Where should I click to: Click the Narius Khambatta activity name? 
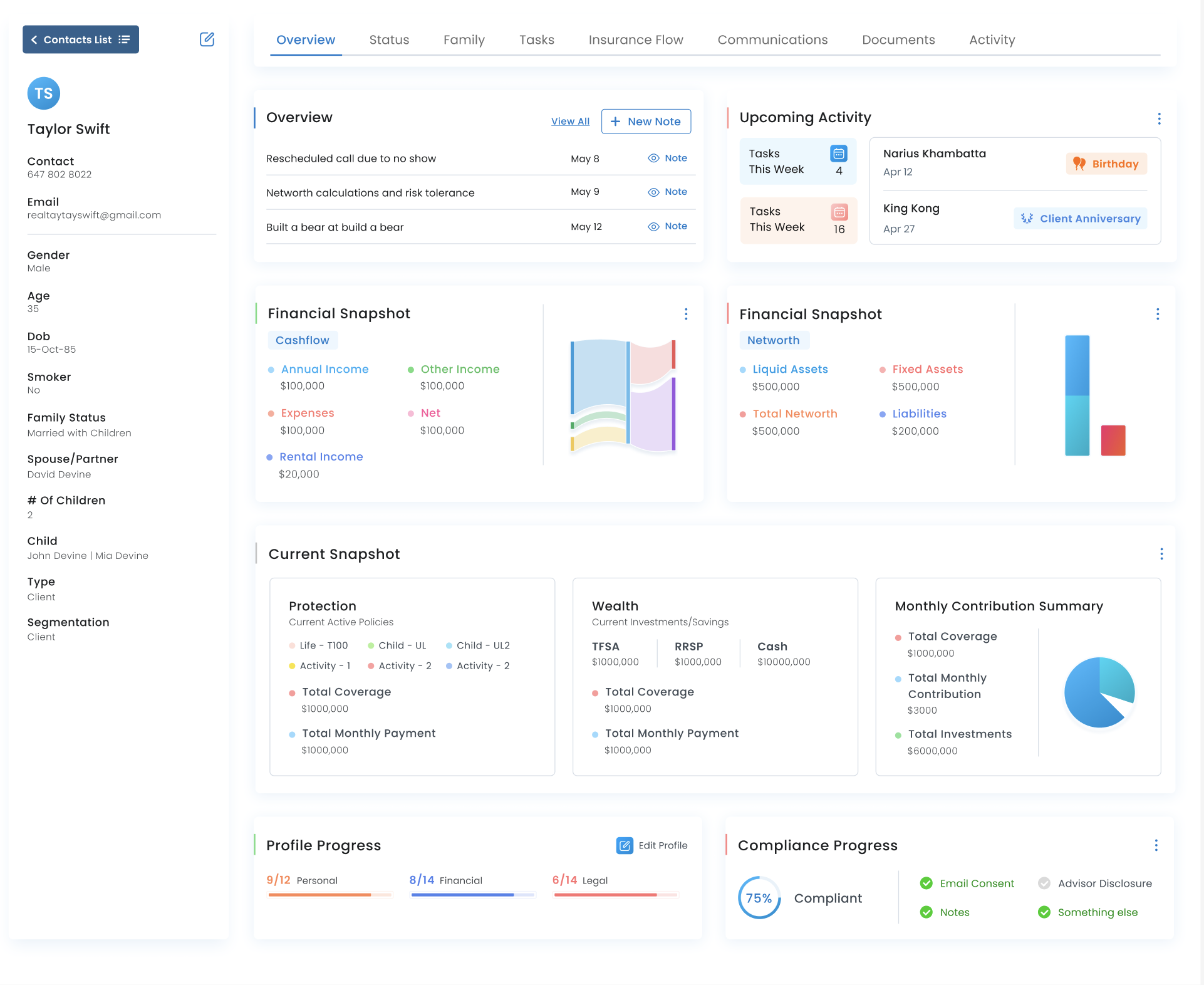[x=935, y=154]
